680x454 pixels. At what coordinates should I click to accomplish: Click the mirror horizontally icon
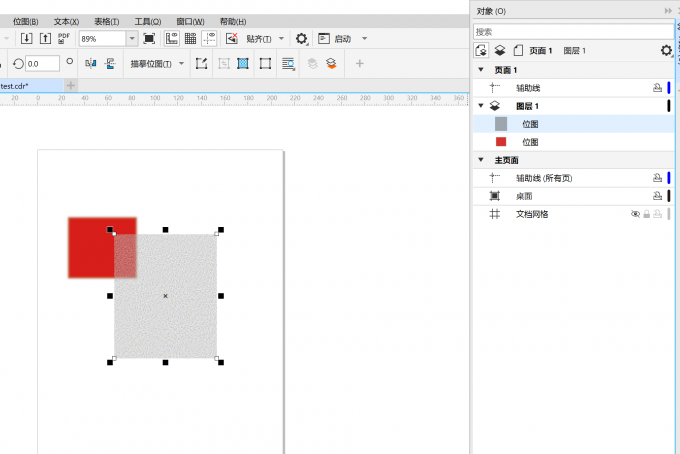coord(91,64)
